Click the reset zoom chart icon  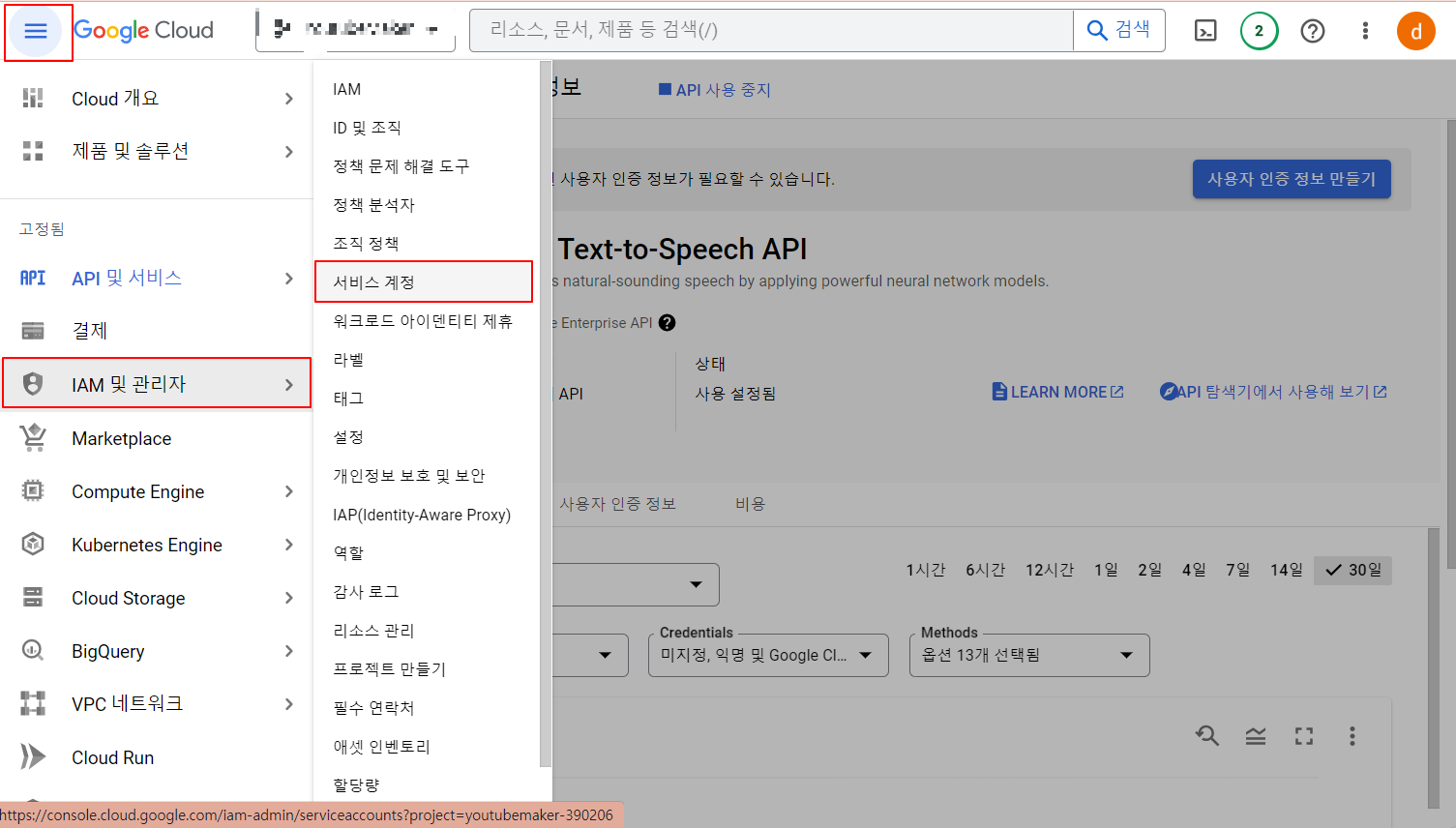[1206, 736]
